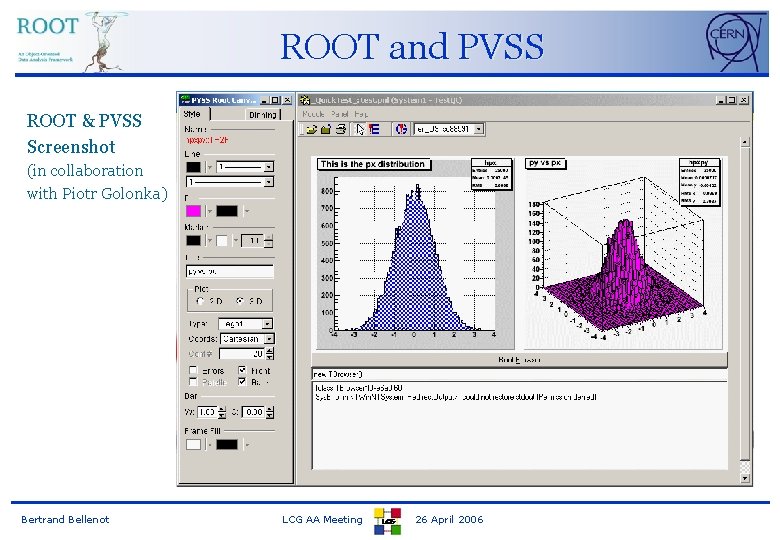The height and width of the screenshot is (540, 780).
Task: Click the red histogram name under Name
Action: pos(206,140)
